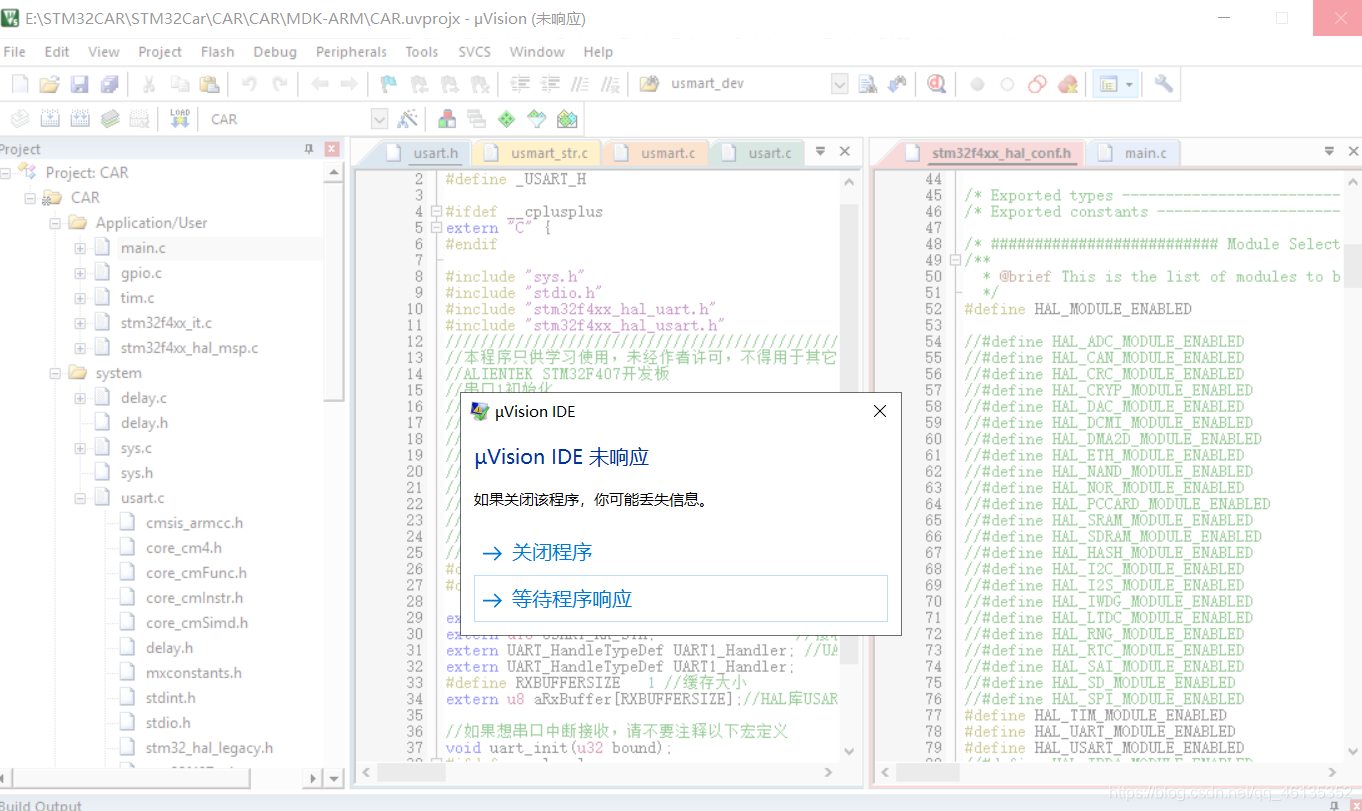Open the left editor tab list arrow
This screenshot has width=1362, height=811.
click(x=820, y=152)
